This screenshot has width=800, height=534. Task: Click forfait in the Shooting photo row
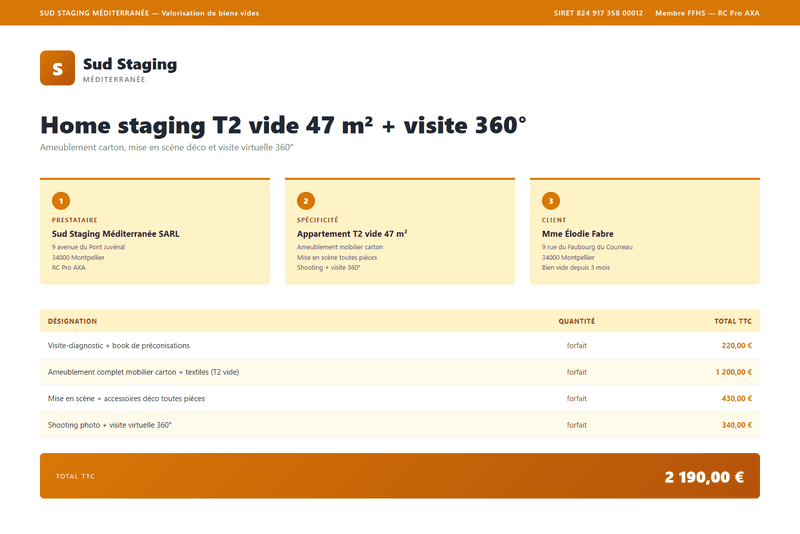(x=577, y=425)
